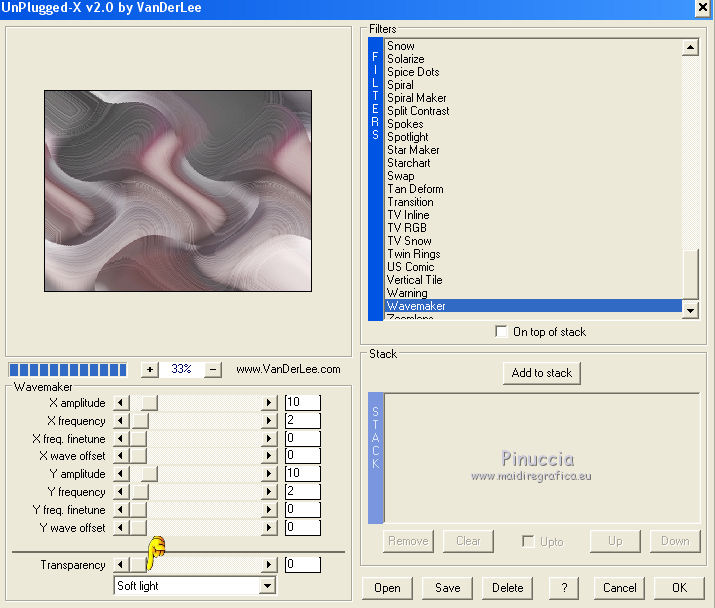Close the UnPlugged-X dialog
Viewport: 715px width, 608px height.
[703, 8]
